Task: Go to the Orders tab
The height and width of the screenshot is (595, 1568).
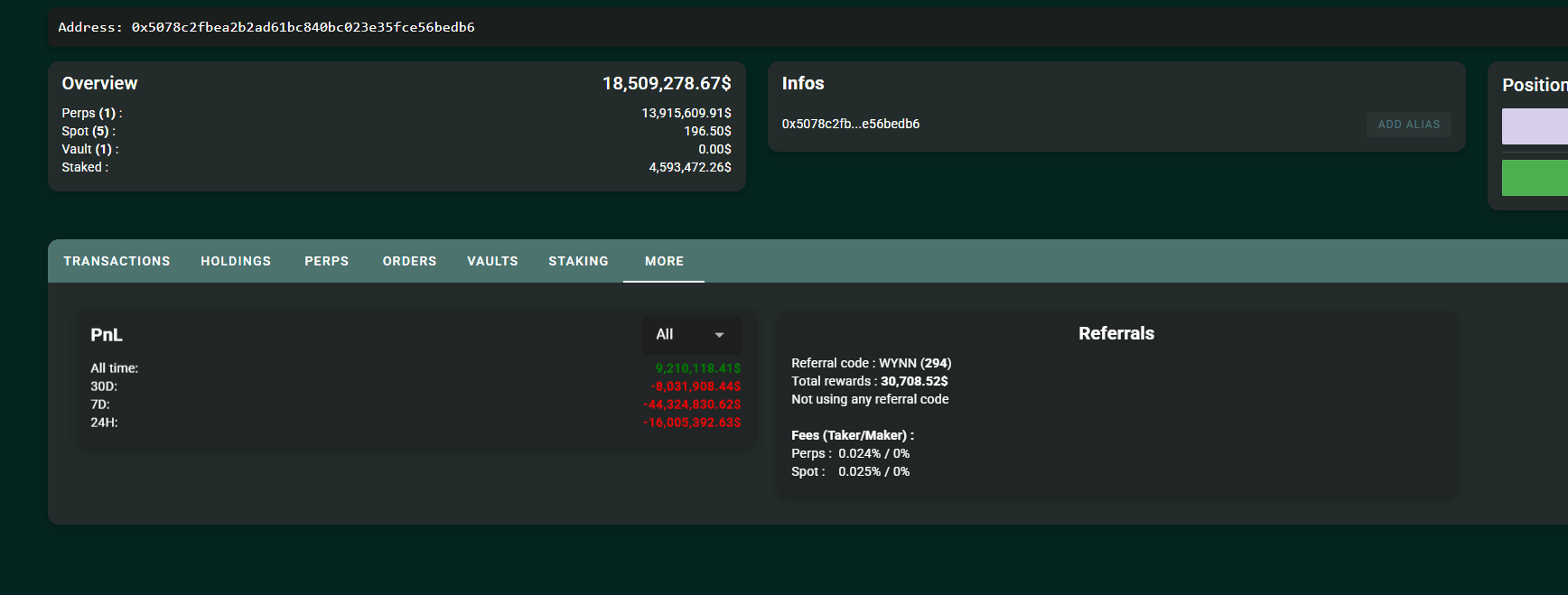Action: pos(409,261)
